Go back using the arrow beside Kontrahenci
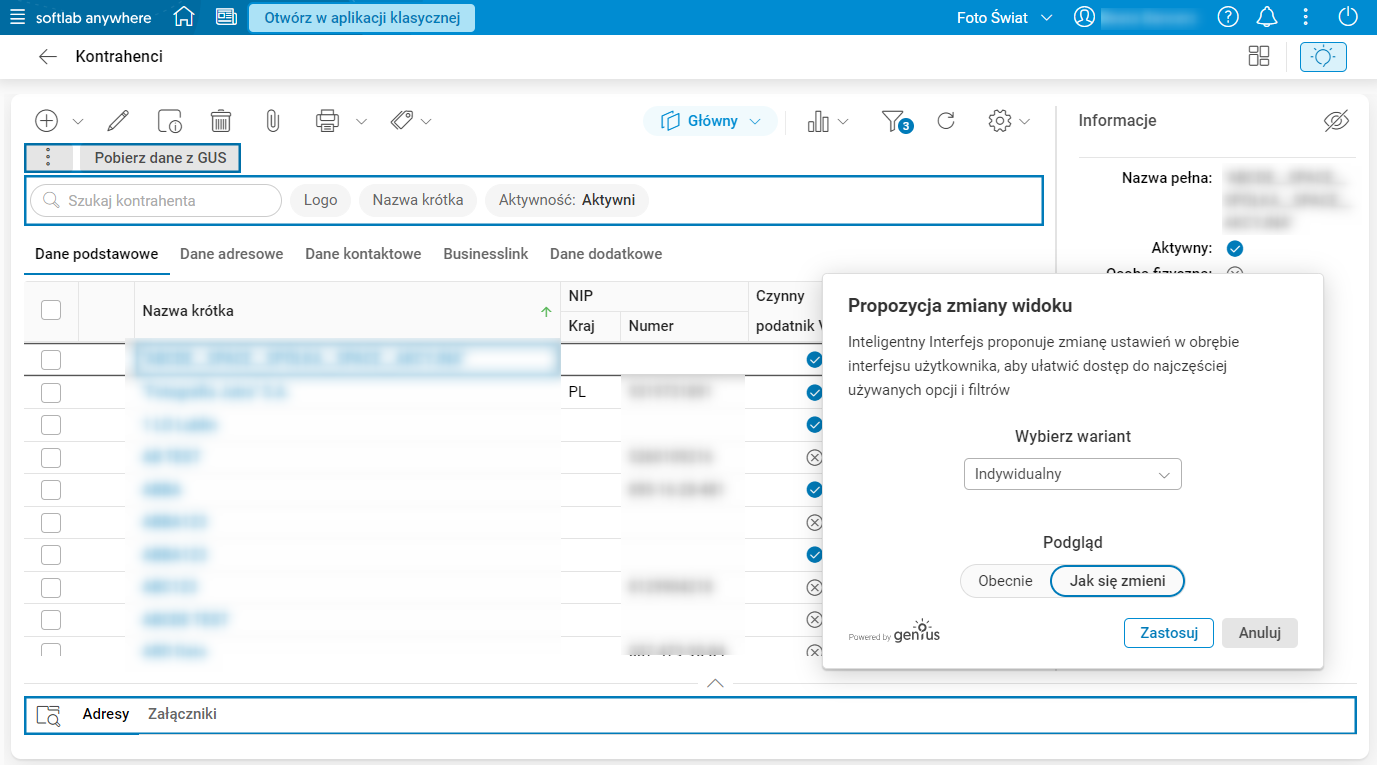Screen dimensions: 1377x765 tap(47, 57)
